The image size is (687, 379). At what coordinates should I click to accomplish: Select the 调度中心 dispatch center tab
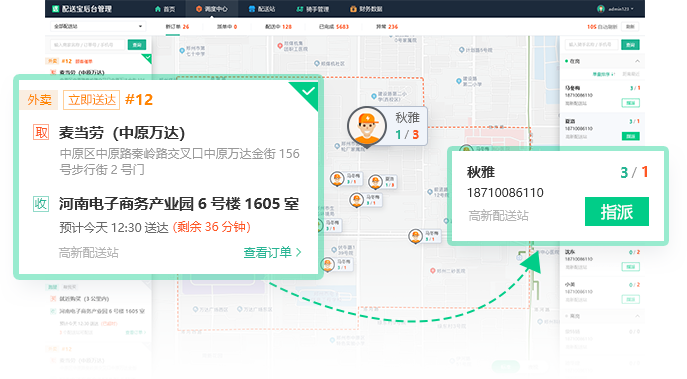(212, 9)
